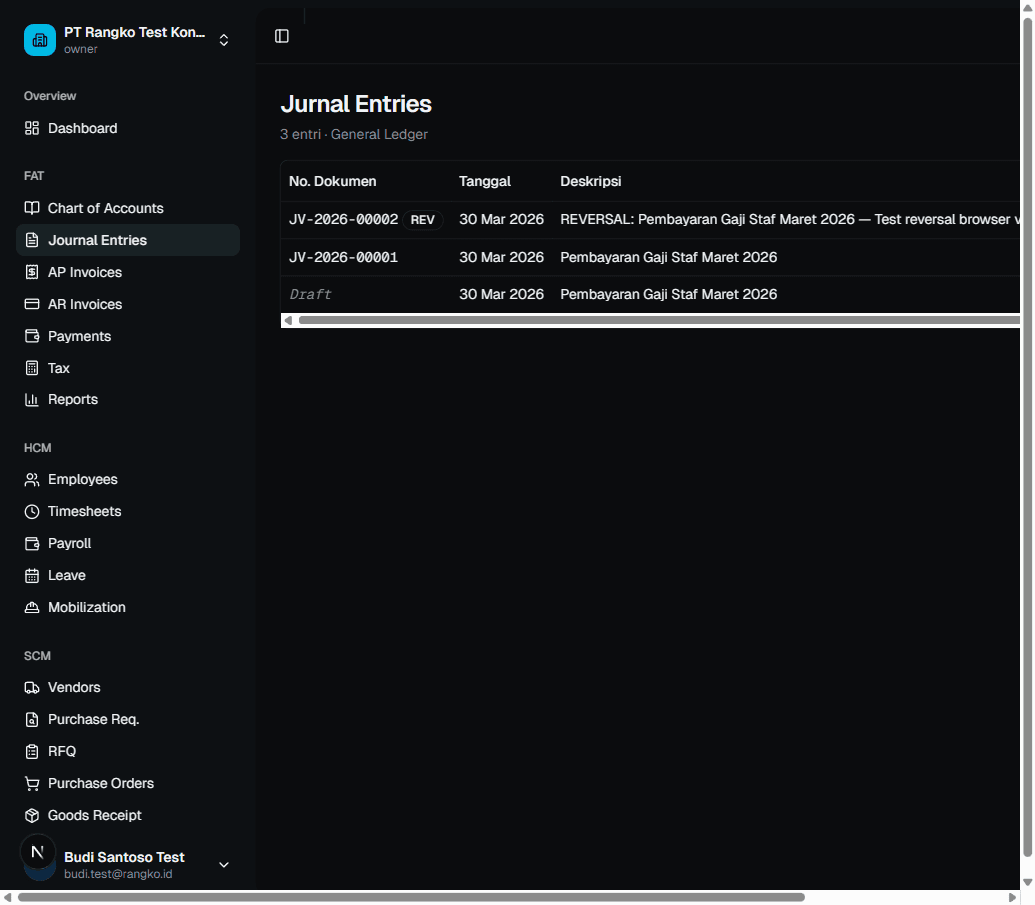Click the Journal Entries document icon
This screenshot has width=1035, height=905.
tap(32, 240)
